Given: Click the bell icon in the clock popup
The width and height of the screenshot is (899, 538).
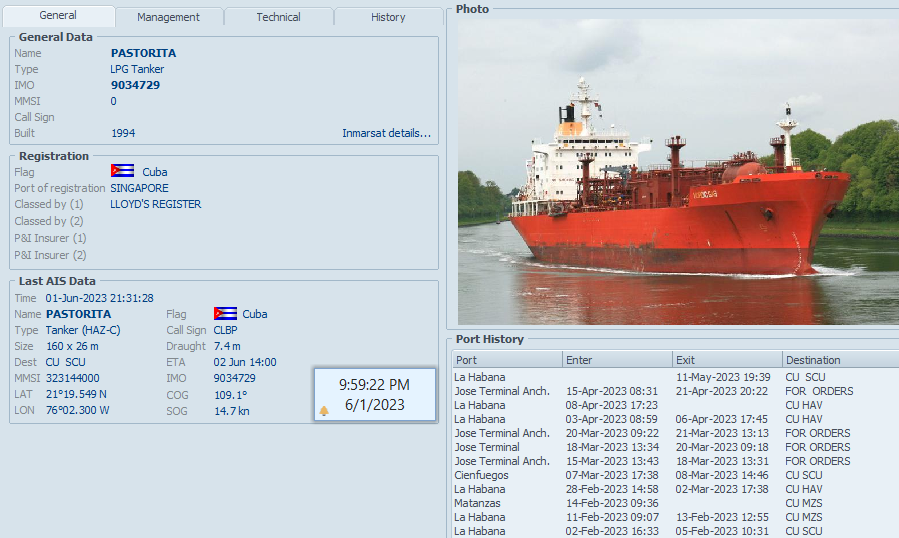Looking at the screenshot, I should point(324,410).
